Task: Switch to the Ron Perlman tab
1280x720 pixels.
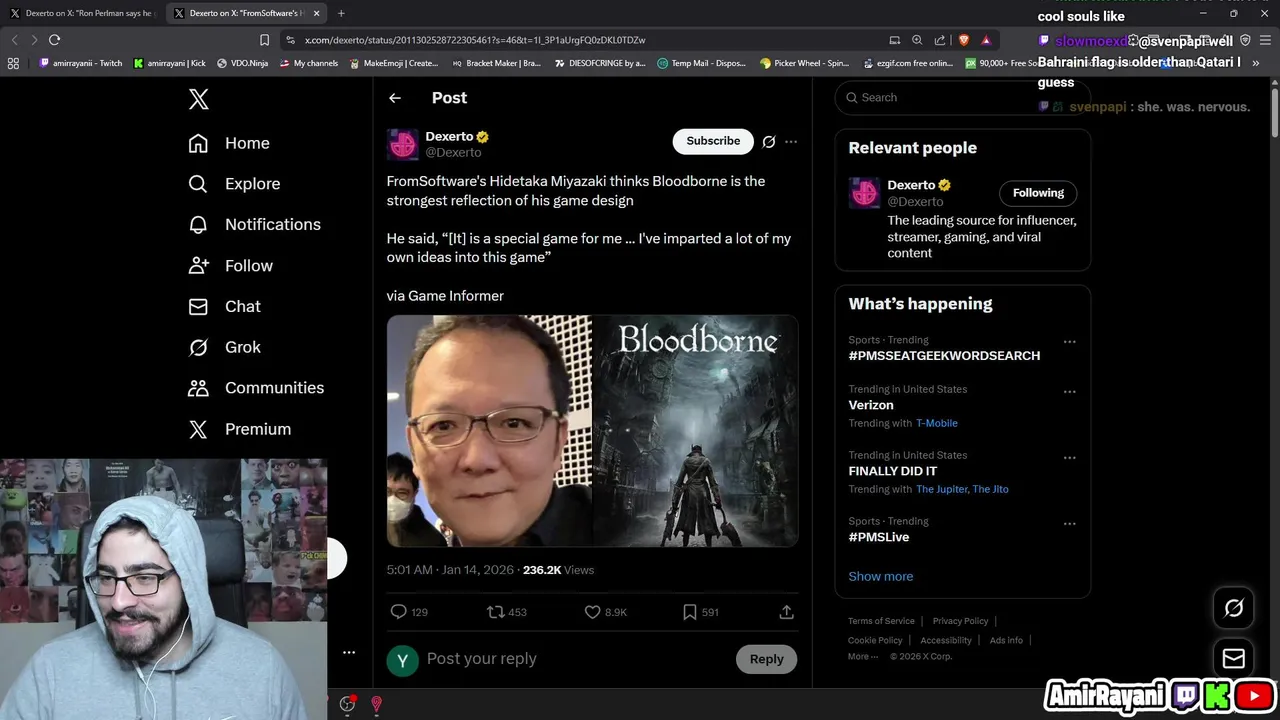Action: tap(82, 13)
